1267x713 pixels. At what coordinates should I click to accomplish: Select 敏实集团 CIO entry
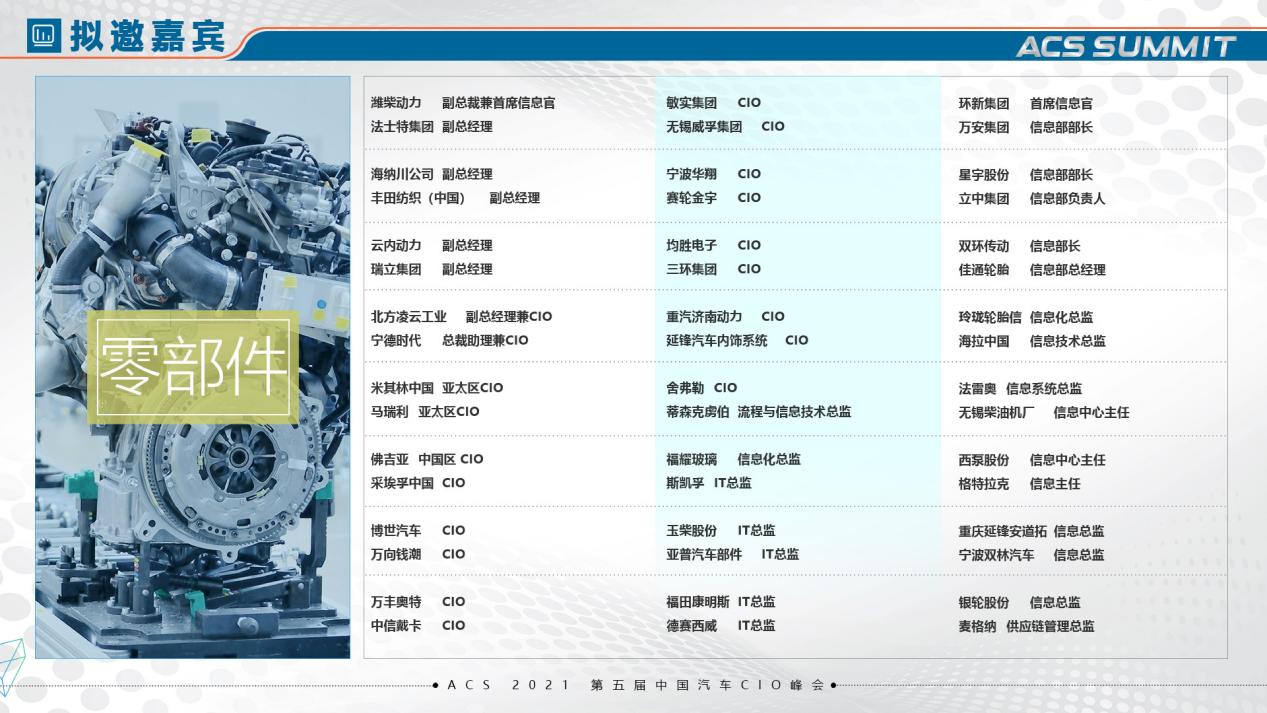point(714,103)
